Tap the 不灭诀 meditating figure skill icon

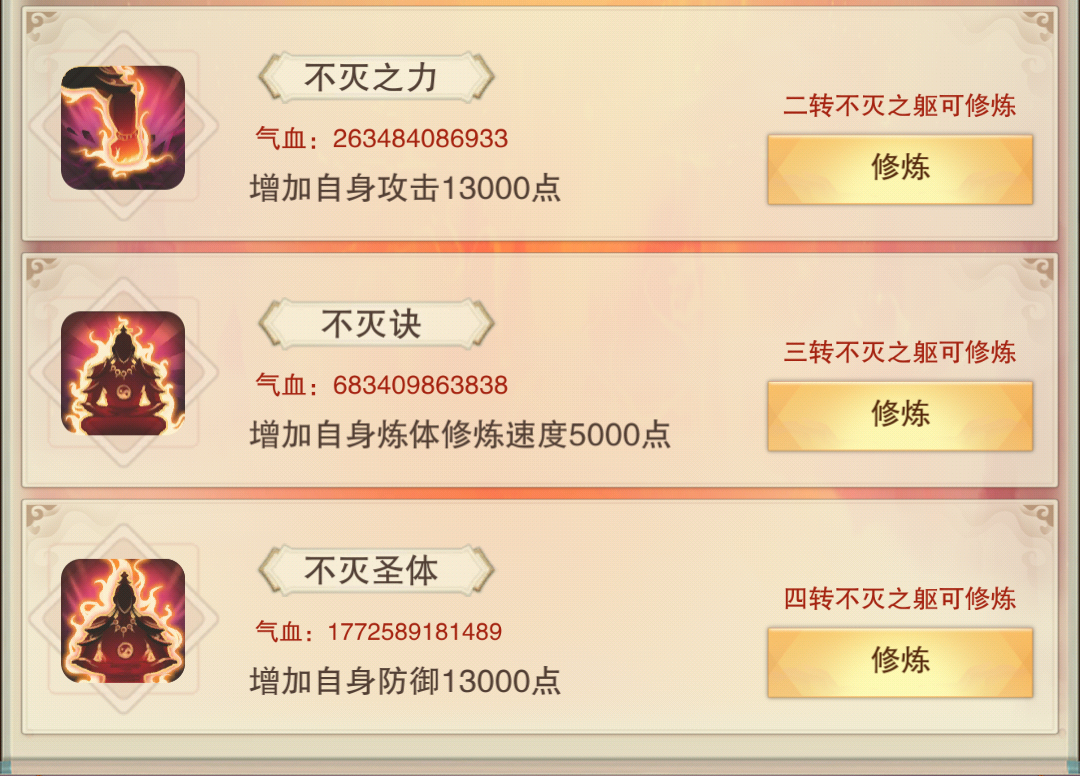123,373
